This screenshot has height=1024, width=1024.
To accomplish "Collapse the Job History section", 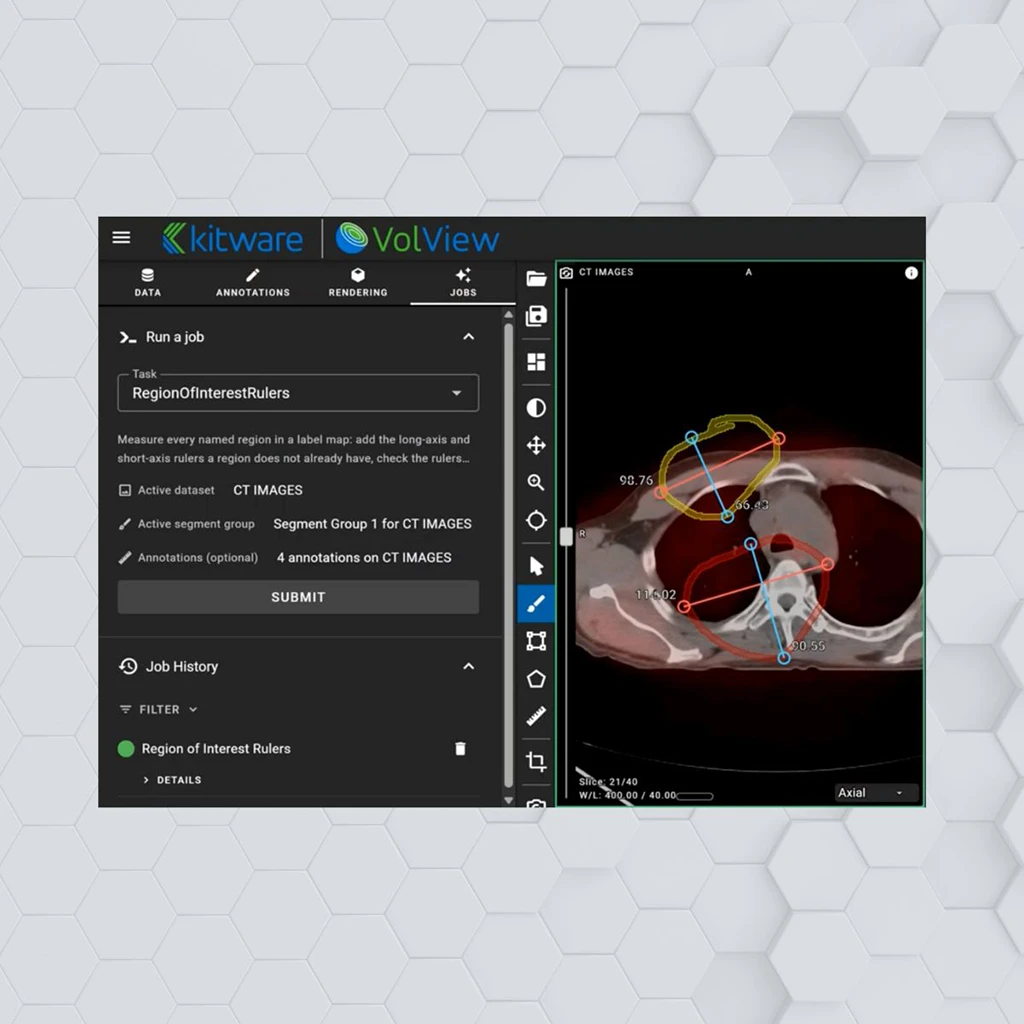I will 468,666.
